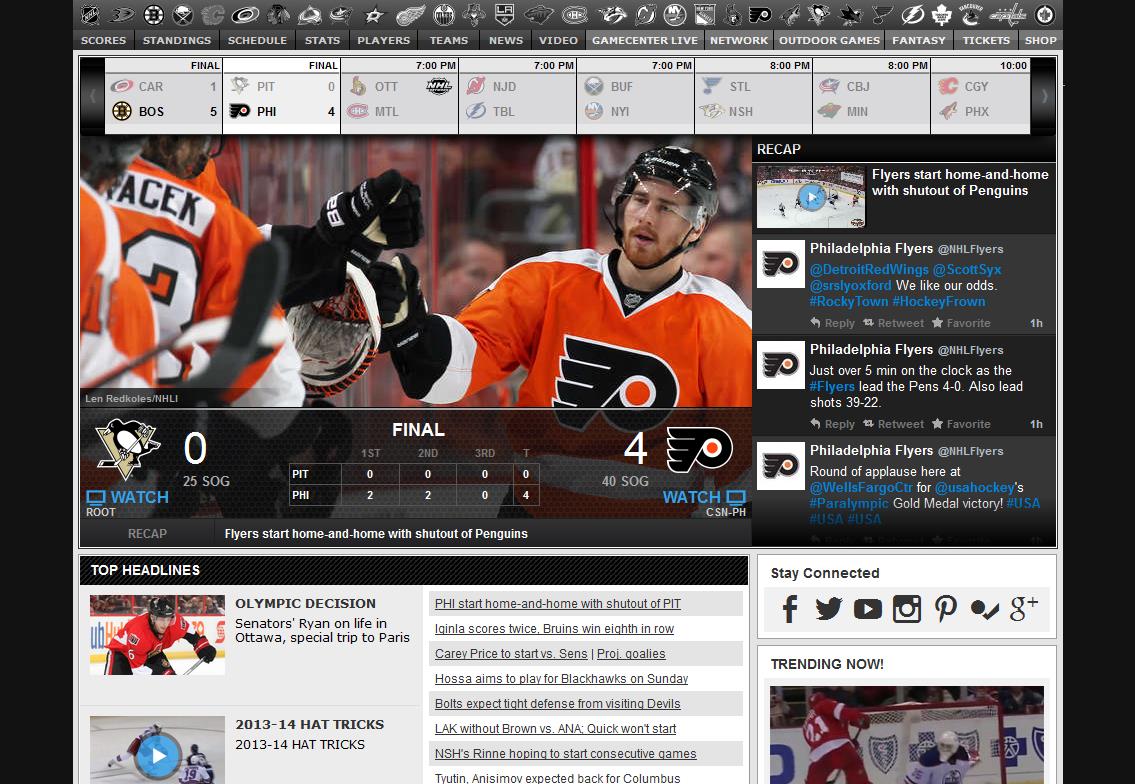Open the Anaheim Ducks team logo
The image size is (1135, 784).
point(121,14)
